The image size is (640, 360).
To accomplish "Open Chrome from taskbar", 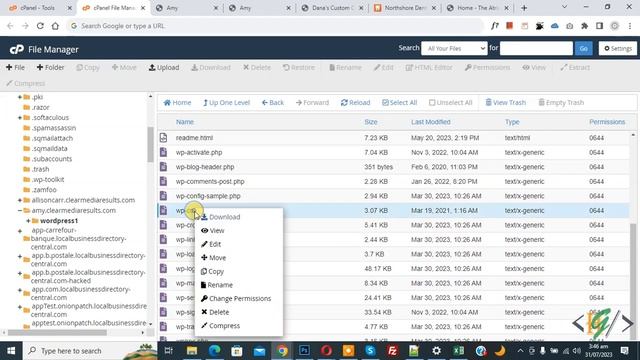I will click(x=282, y=351).
